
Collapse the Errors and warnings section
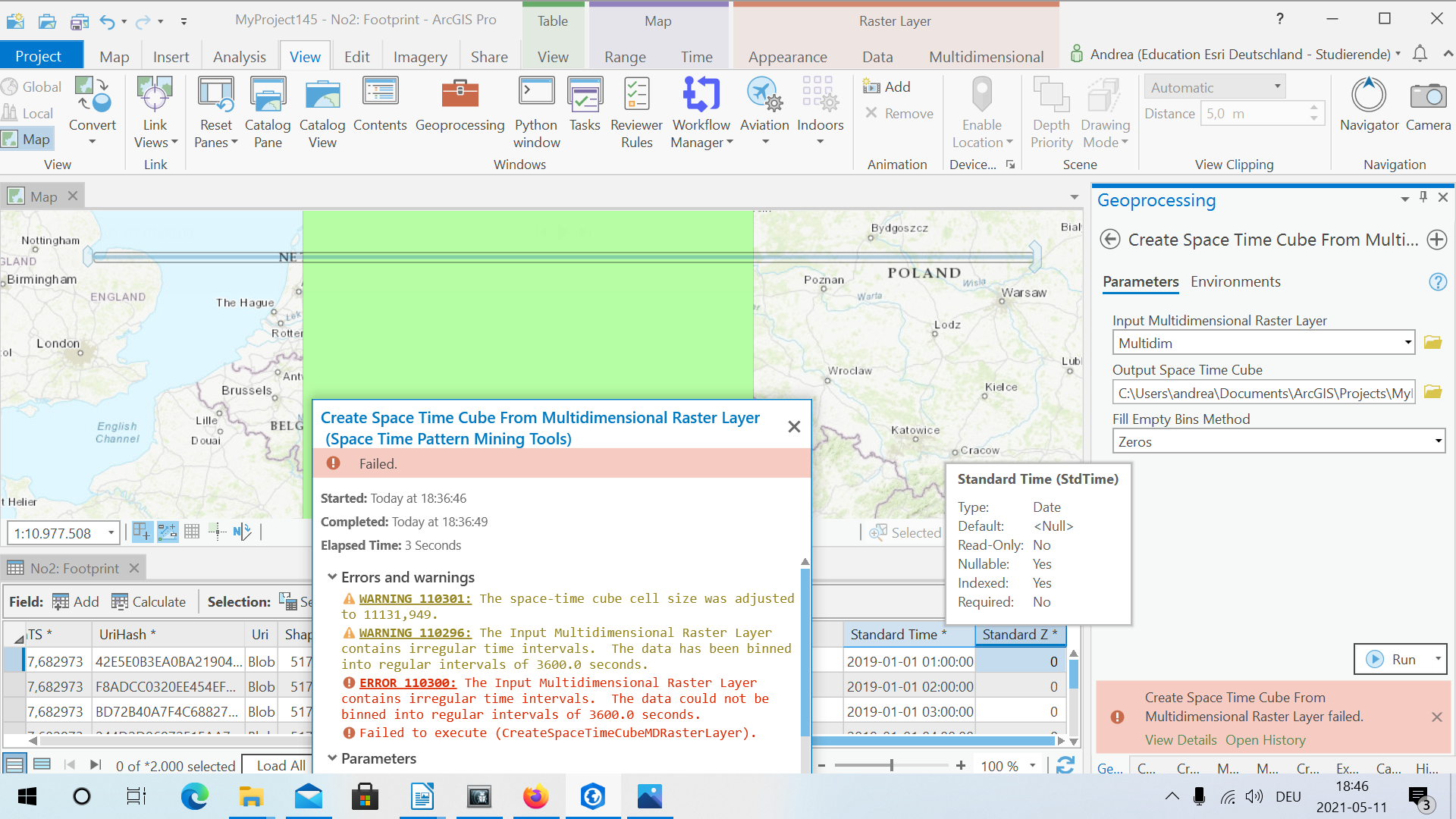pos(332,577)
